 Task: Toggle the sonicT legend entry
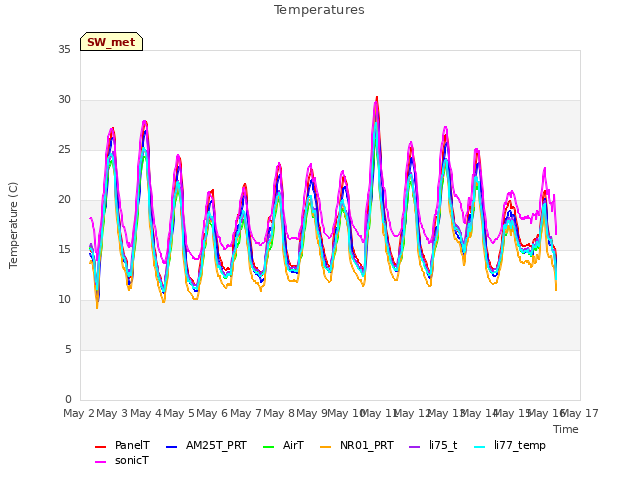coord(122,460)
